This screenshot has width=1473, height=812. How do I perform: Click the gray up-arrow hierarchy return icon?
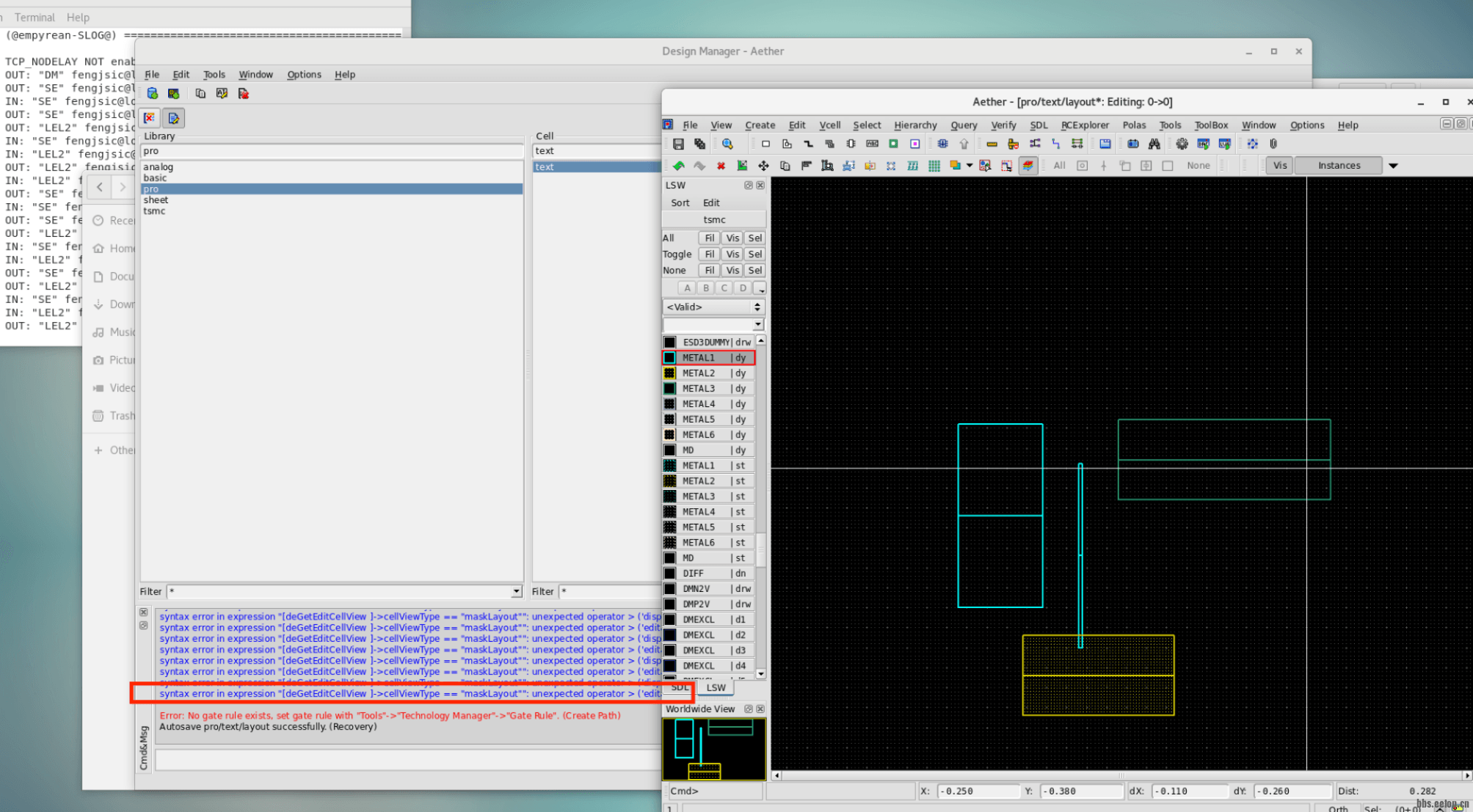(x=964, y=145)
